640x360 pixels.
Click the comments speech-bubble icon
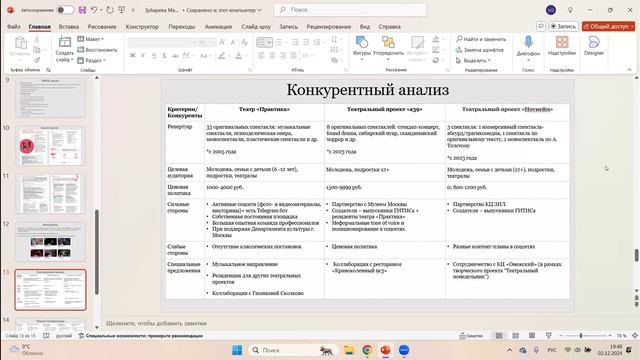click(541, 26)
